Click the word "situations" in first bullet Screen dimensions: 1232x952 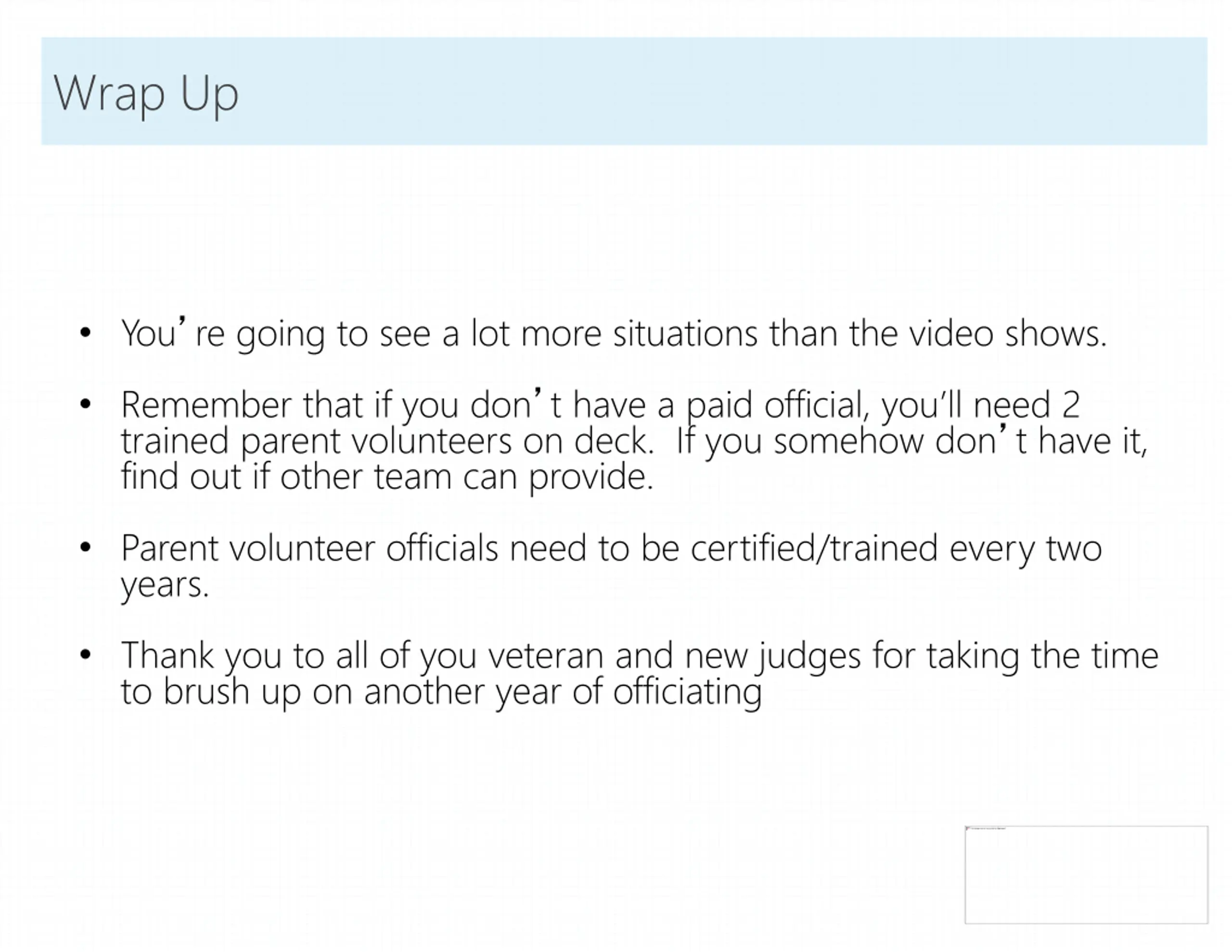point(685,334)
